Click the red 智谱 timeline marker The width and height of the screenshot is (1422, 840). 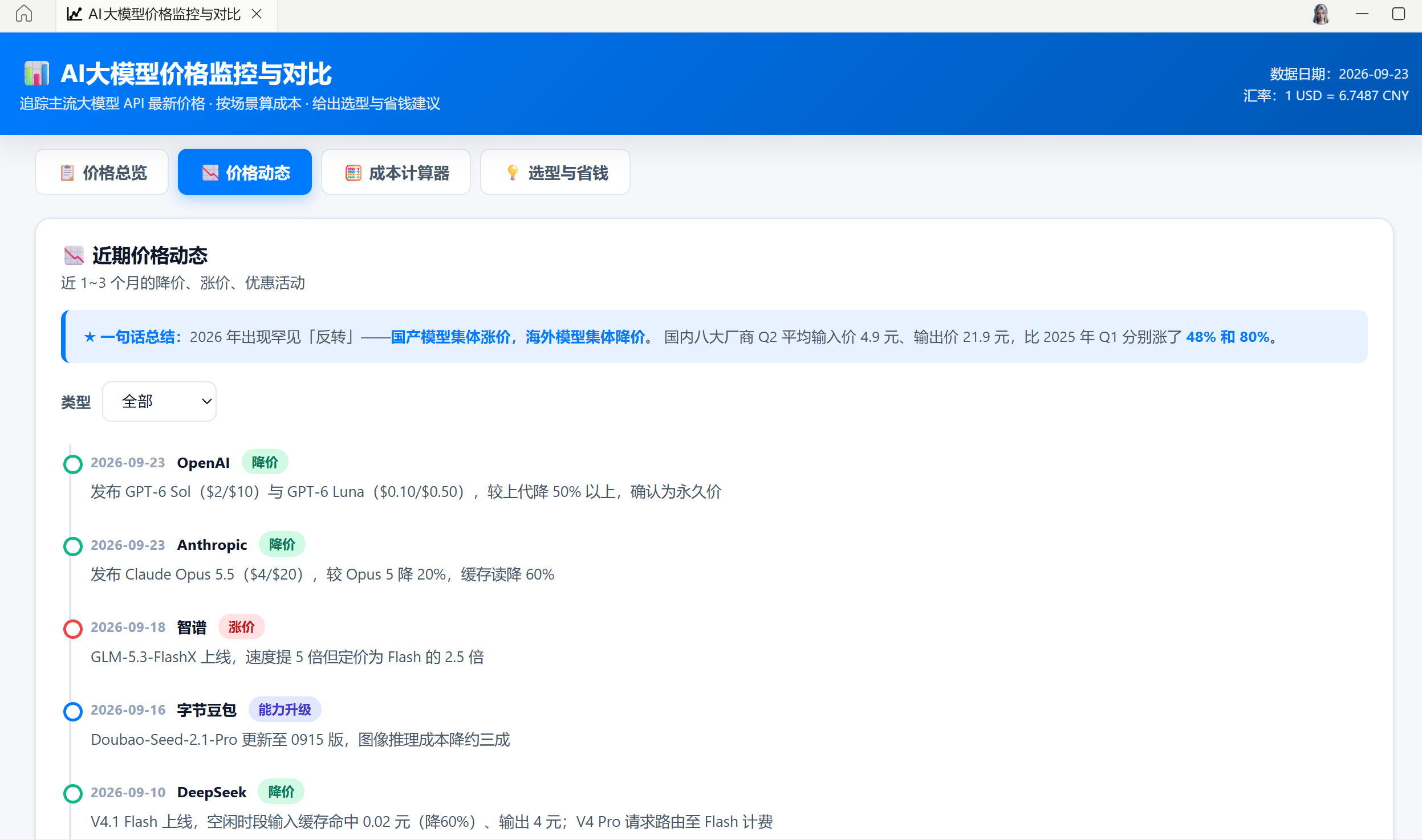point(73,629)
